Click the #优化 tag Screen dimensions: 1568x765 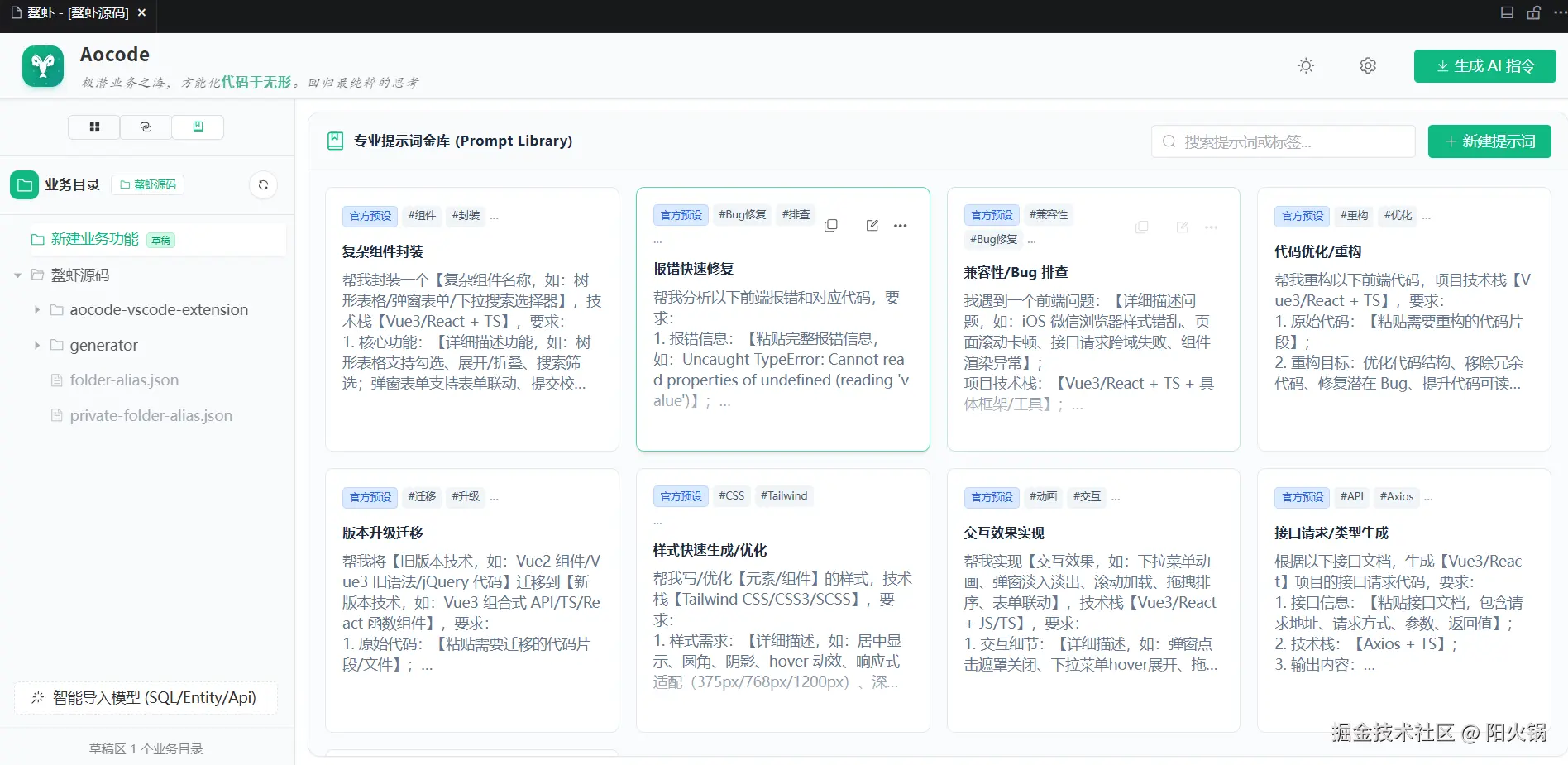click(1398, 216)
